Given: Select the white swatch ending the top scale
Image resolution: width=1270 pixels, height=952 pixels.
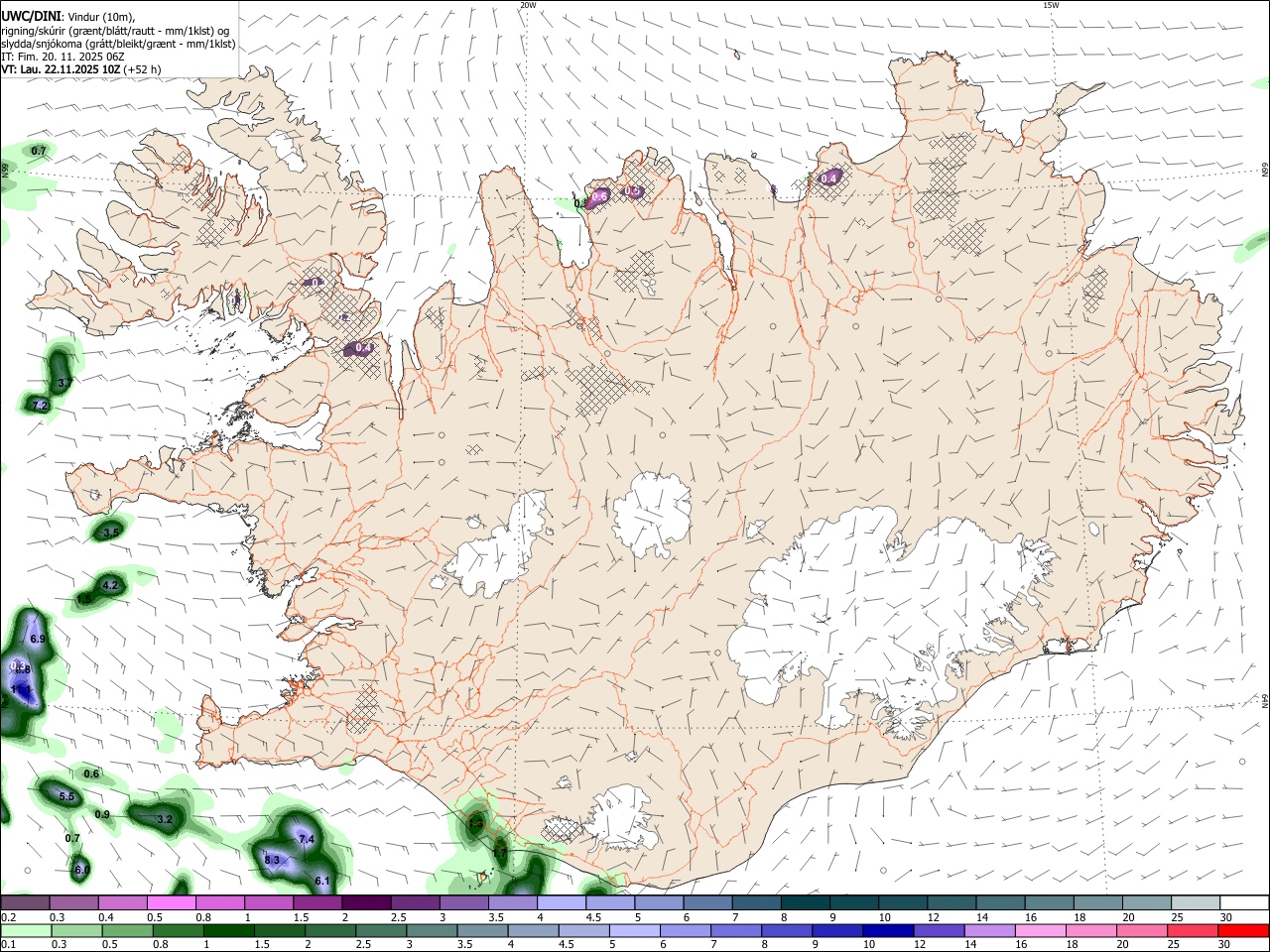Looking at the screenshot, I should tap(1245, 903).
